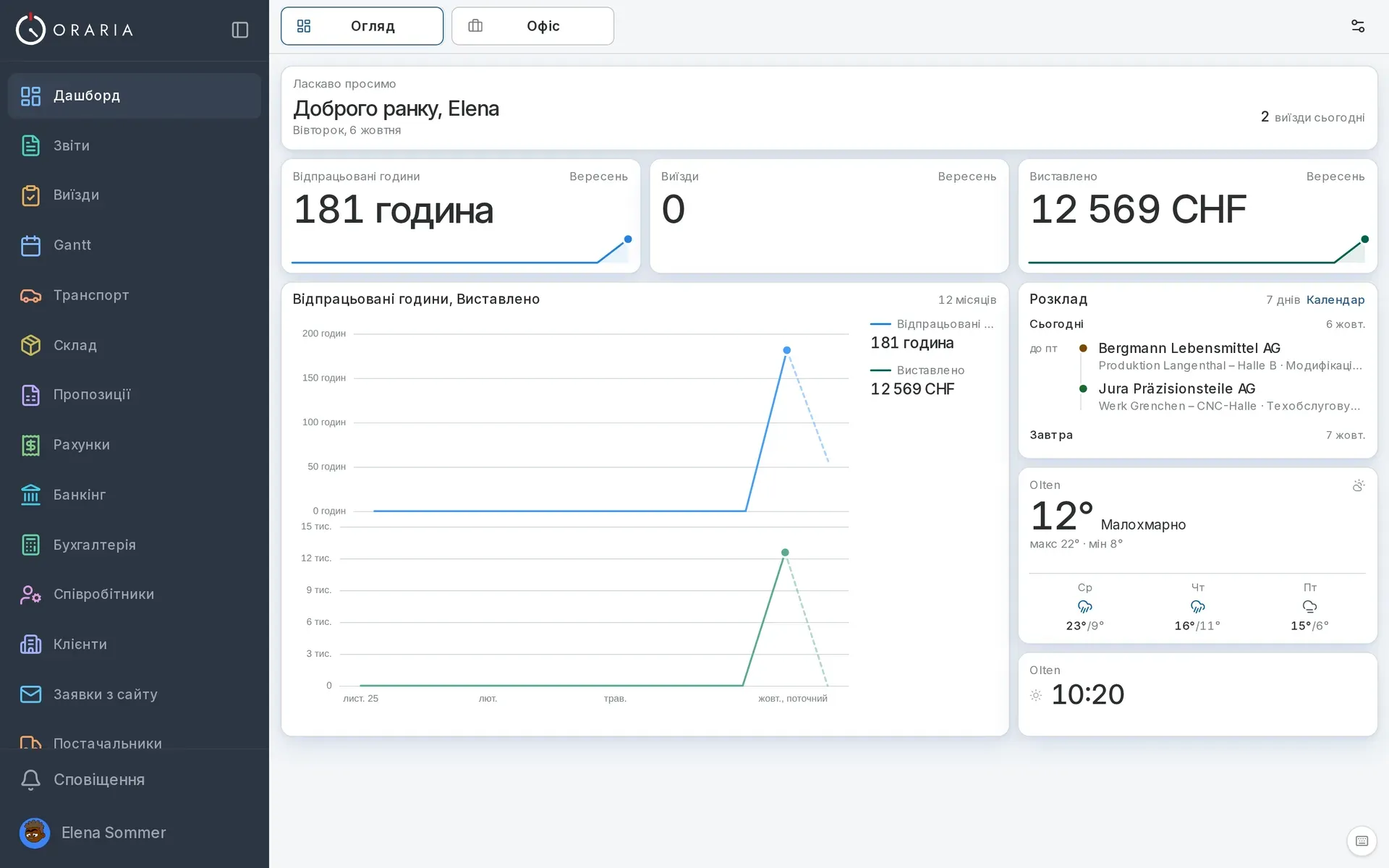1389x868 pixels.
Task: Open the Виїзди count card showing 0
Action: coord(829,216)
